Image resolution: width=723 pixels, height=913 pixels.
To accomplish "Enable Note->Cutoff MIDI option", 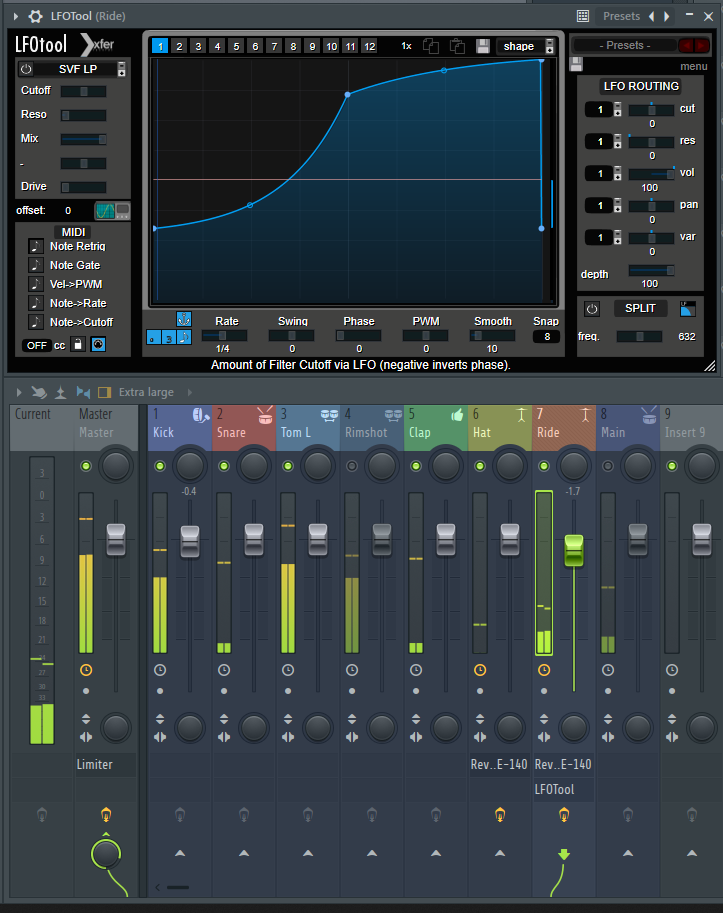I will (36, 322).
